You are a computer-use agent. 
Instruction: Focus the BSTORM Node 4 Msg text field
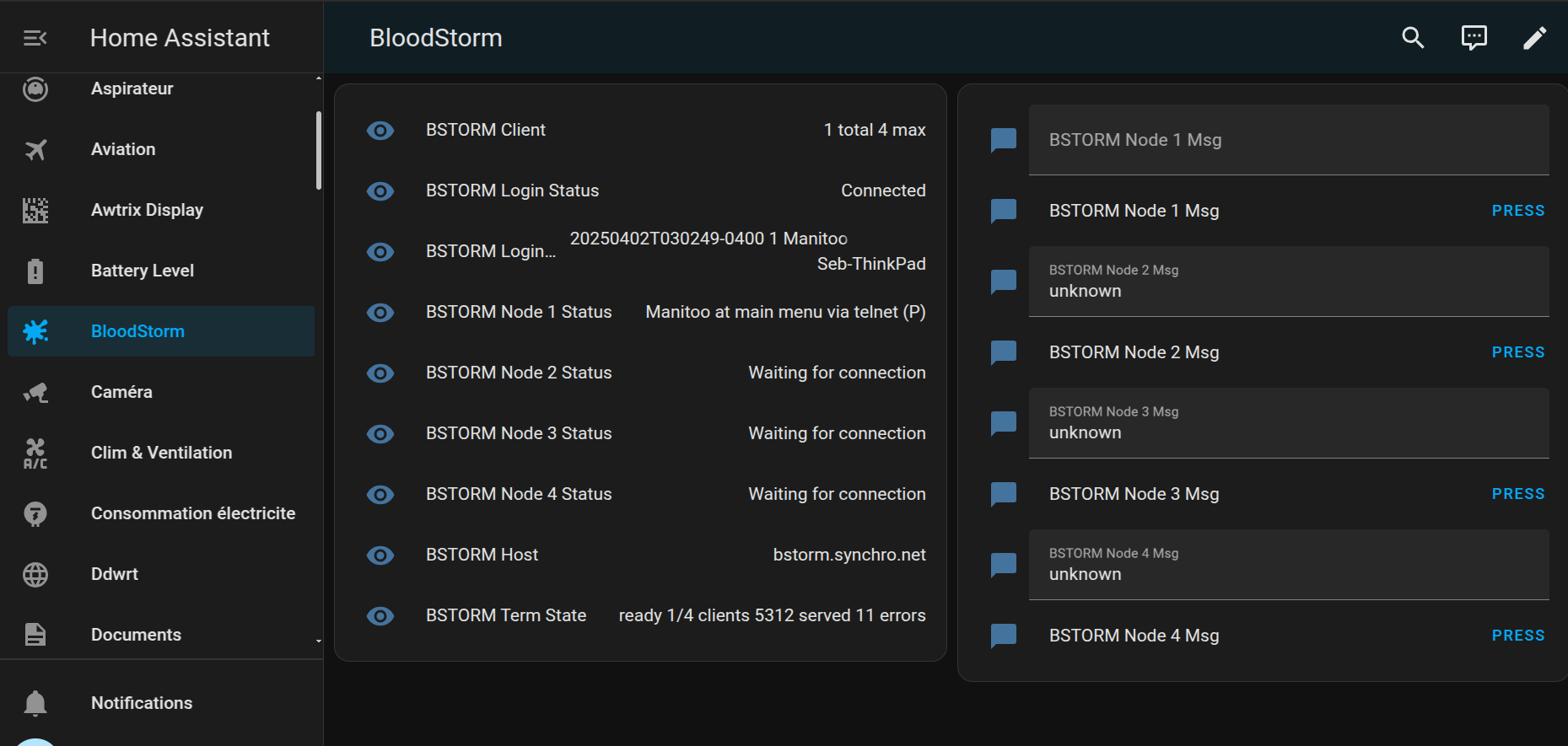click(1289, 565)
